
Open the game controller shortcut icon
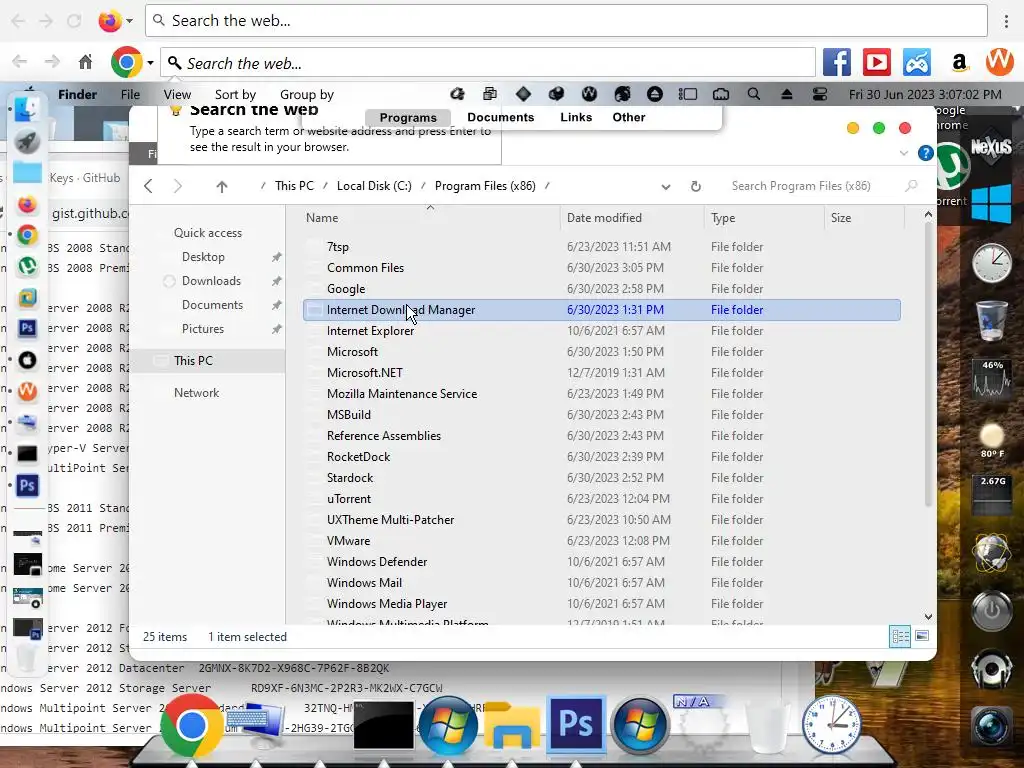click(x=917, y=63)
